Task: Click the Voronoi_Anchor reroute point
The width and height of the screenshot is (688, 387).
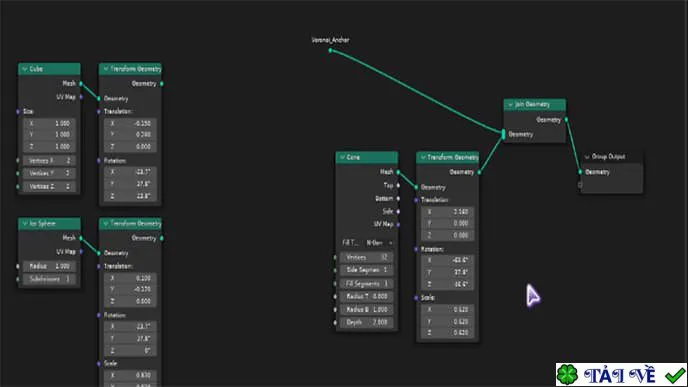Action: point(330,50)
